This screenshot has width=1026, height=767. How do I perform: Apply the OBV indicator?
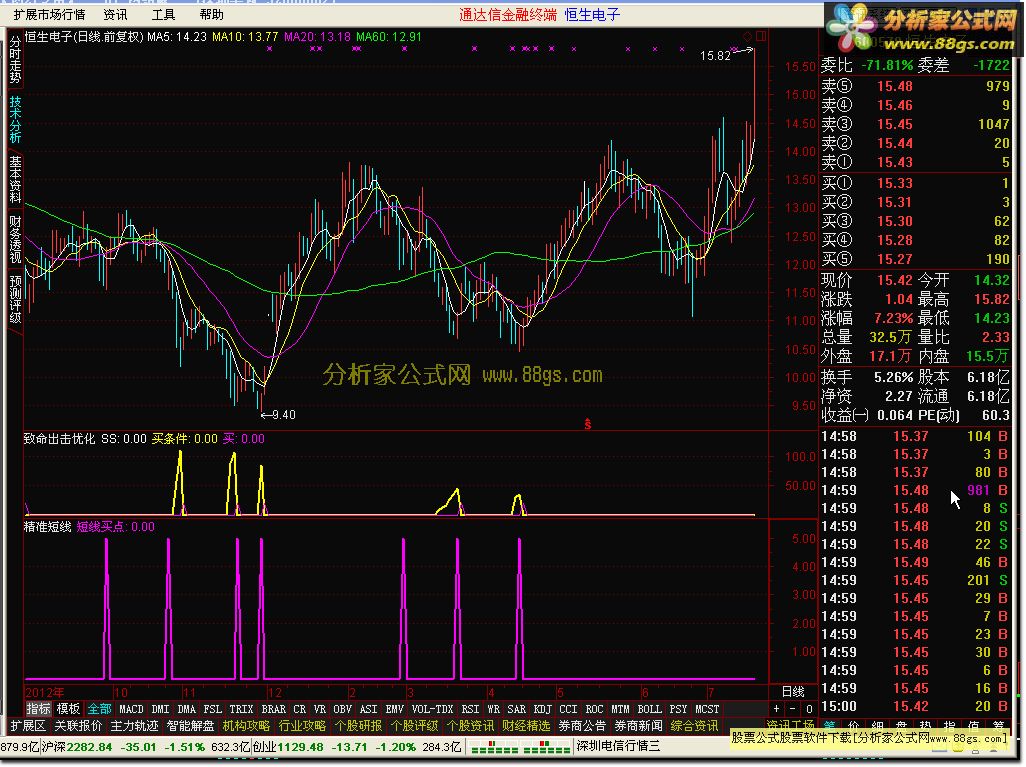pyautogui.click(x=343, y=709)
